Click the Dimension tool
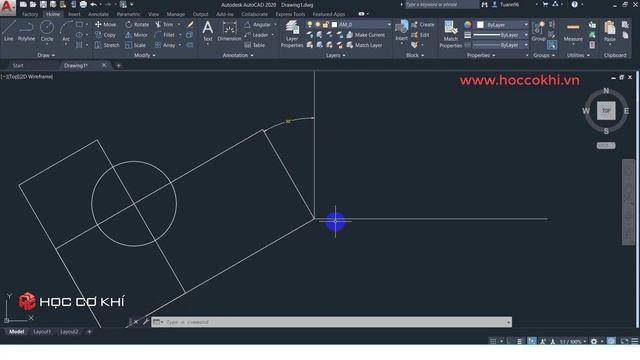640x360 pixels. click(x=229, y=31)
